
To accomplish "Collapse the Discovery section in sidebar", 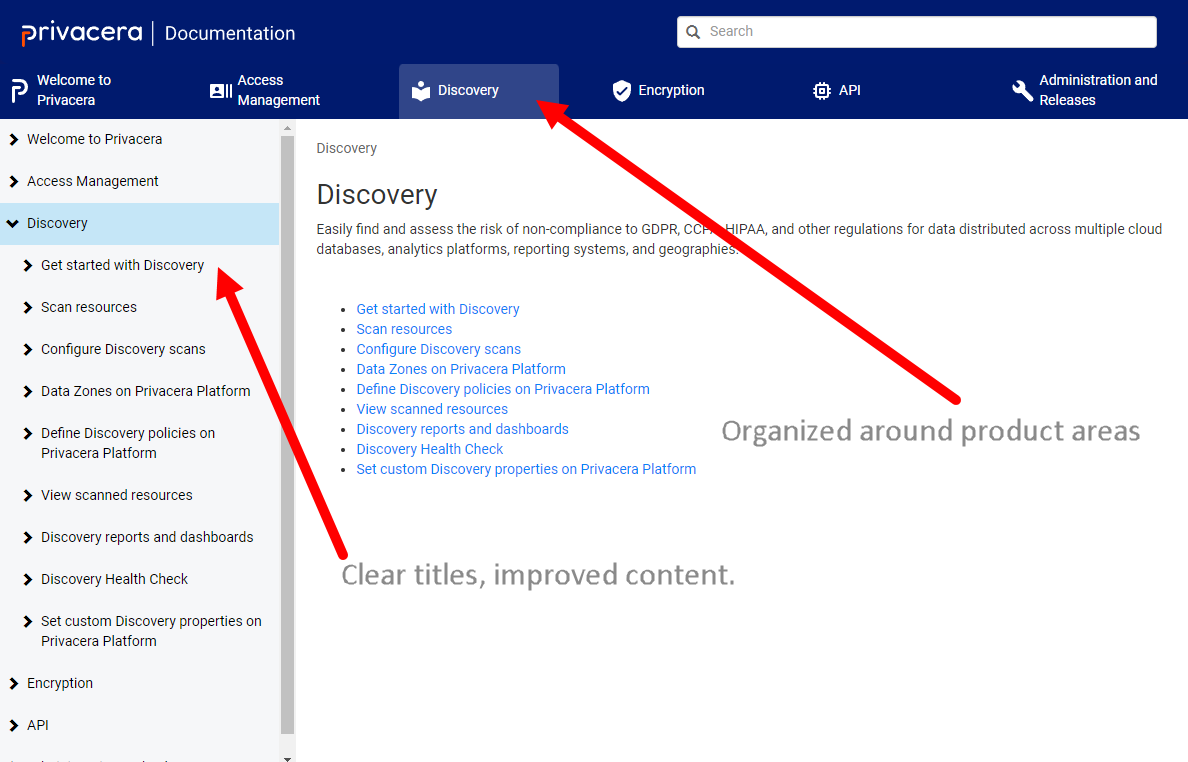I will coord(13,224).
